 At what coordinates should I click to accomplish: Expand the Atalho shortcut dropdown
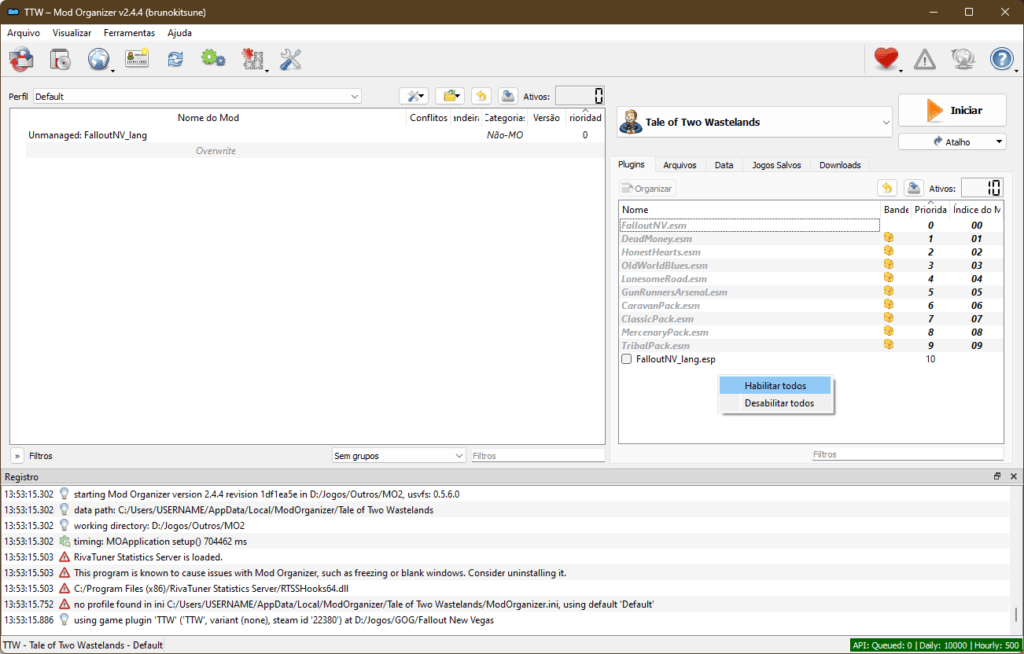[952, 142]
